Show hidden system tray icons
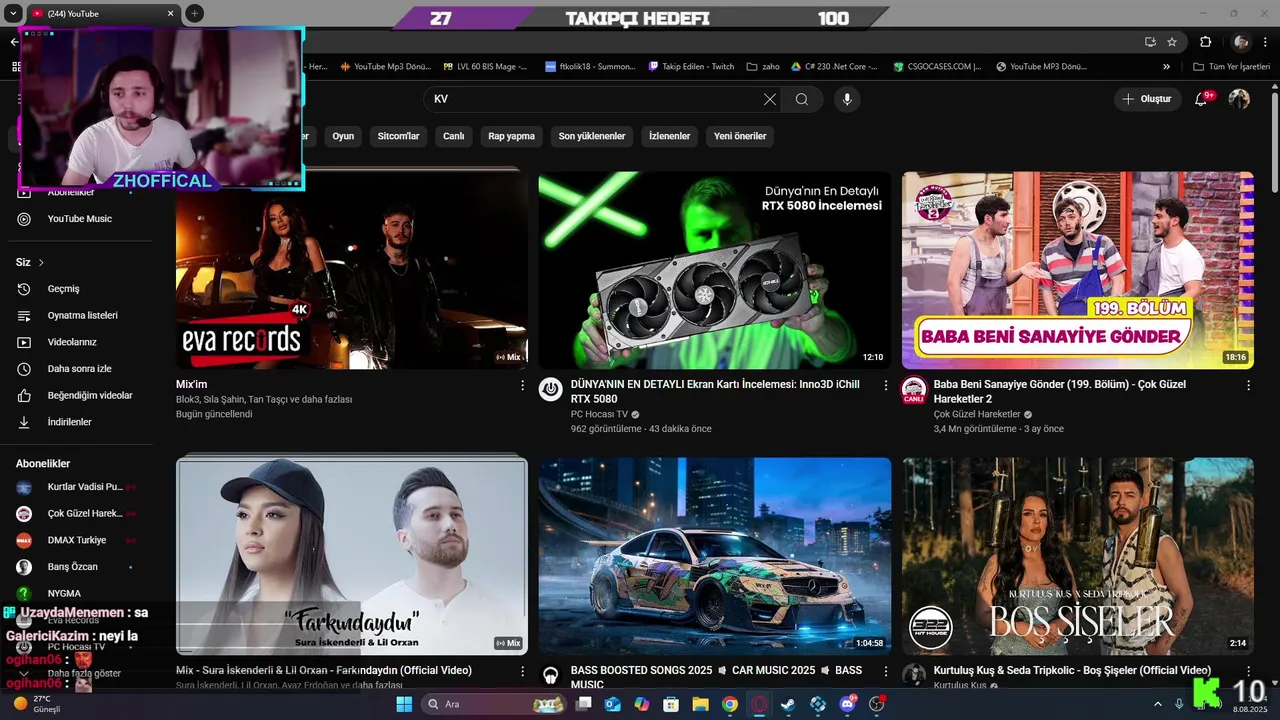Screen dimensions: 1280x720 click(x=1158, y=704)
